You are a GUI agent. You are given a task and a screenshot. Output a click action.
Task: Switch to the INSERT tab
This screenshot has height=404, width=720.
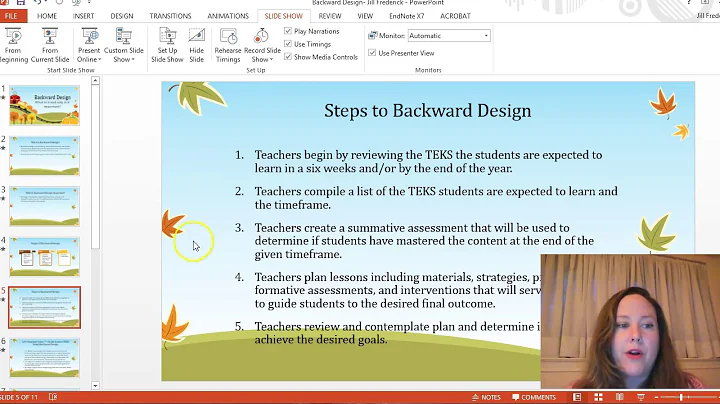click(x=84, y=16)
